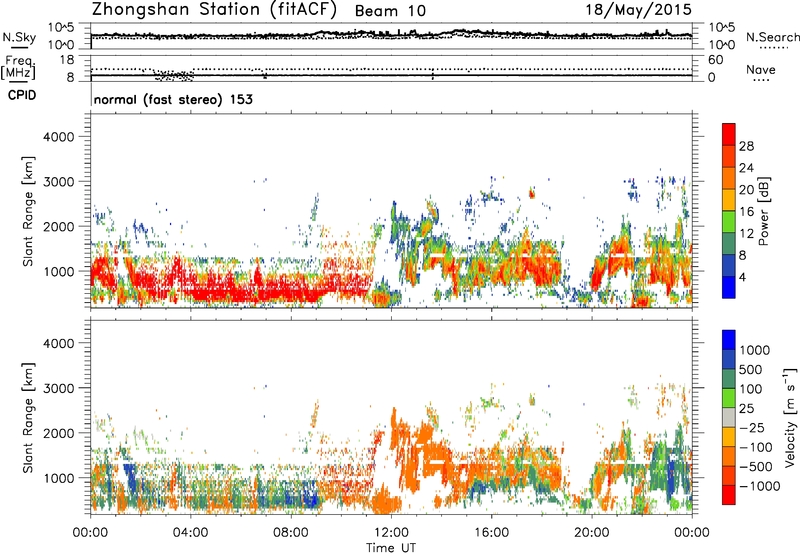Click the '-25' tick on the velocity scale
The image size is (800, 554).
(x=752, y=428)
